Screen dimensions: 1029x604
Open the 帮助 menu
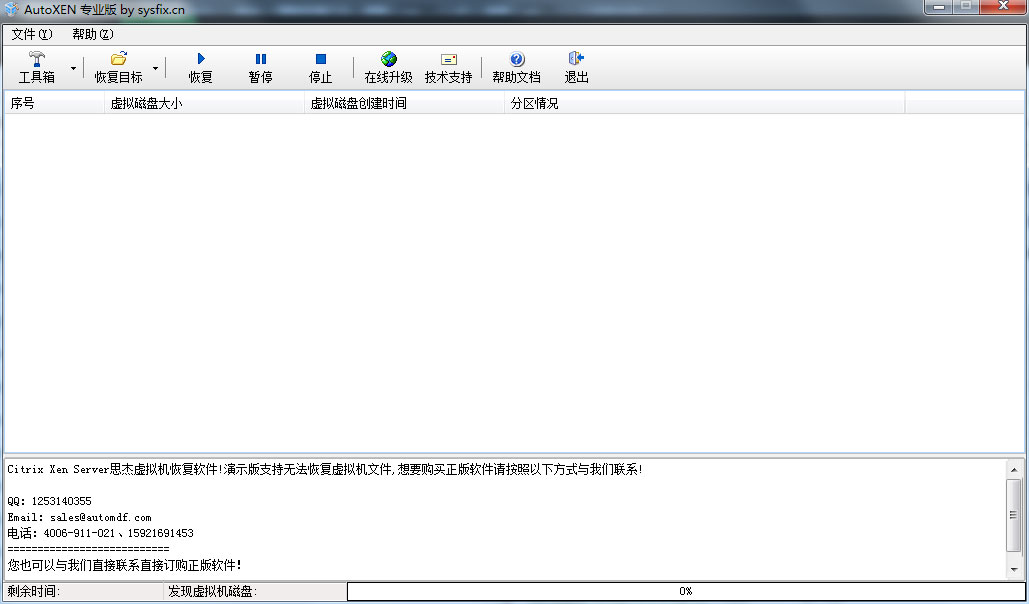[x=92, y=34]
